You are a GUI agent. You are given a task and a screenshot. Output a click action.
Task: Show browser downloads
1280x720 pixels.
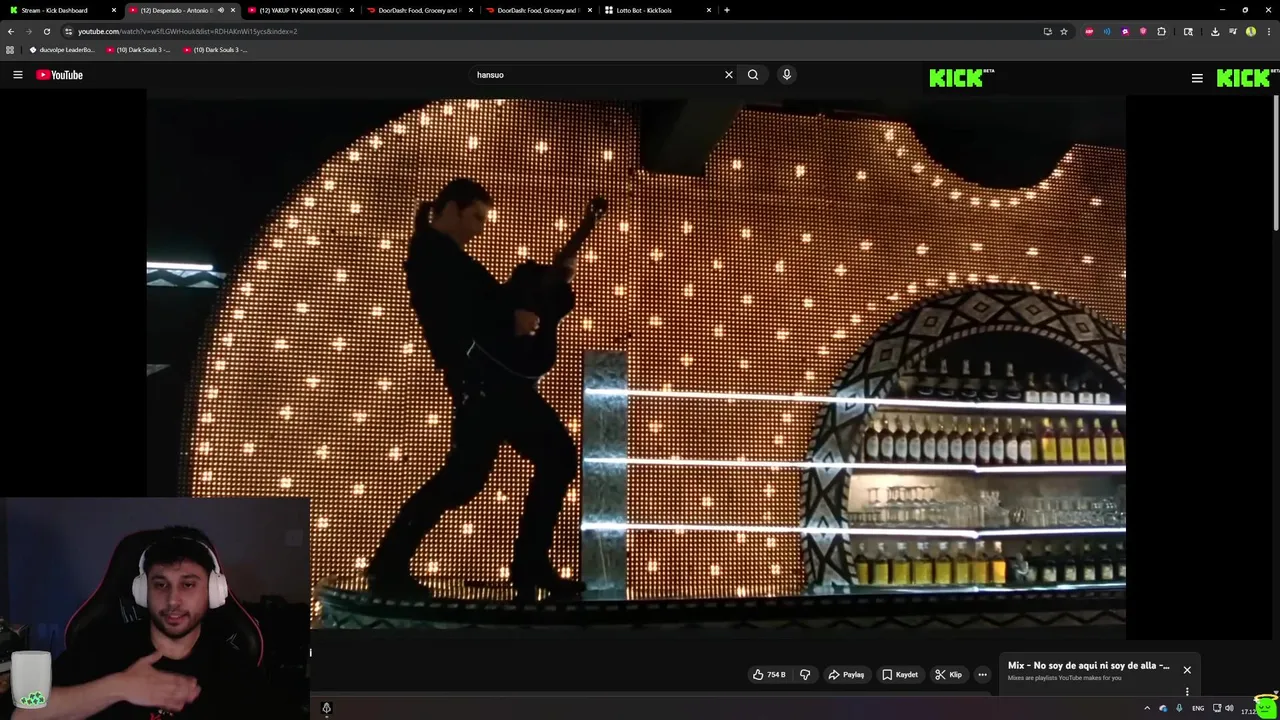1215,31
